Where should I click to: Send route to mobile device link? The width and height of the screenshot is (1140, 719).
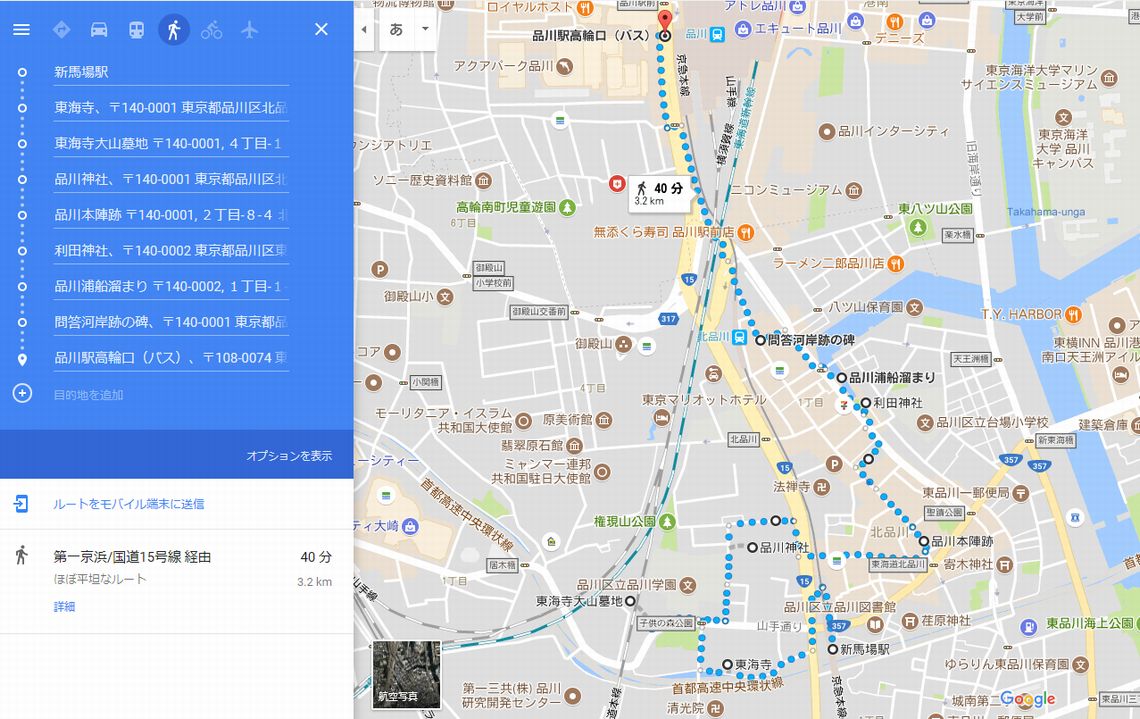click(x=129, y=504)
